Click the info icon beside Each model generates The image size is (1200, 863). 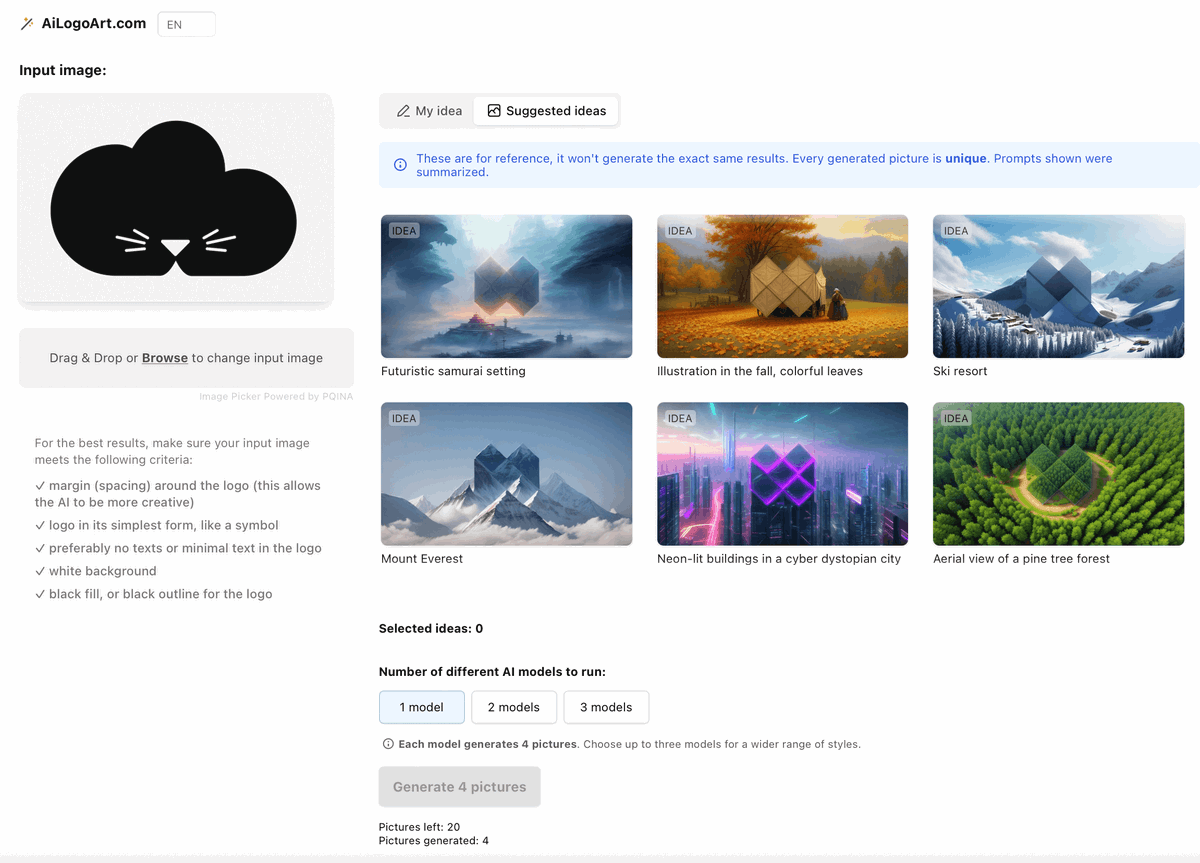point(388,744)
